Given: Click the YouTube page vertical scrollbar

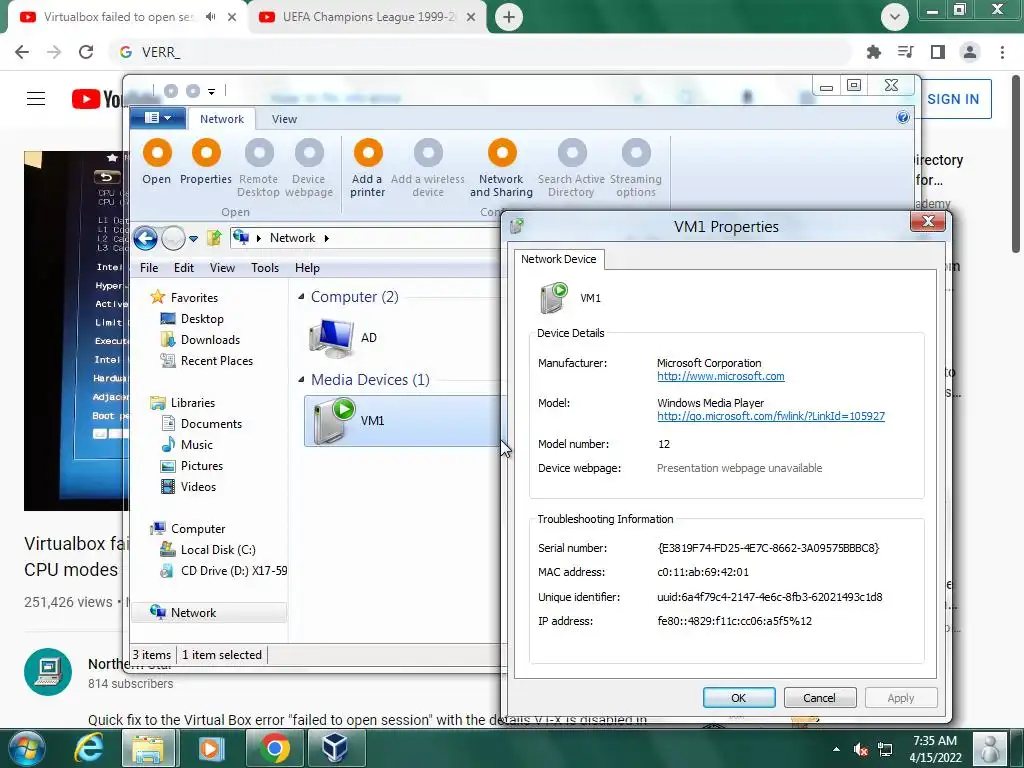Looking at the screenshot, I should point(1016,163).
